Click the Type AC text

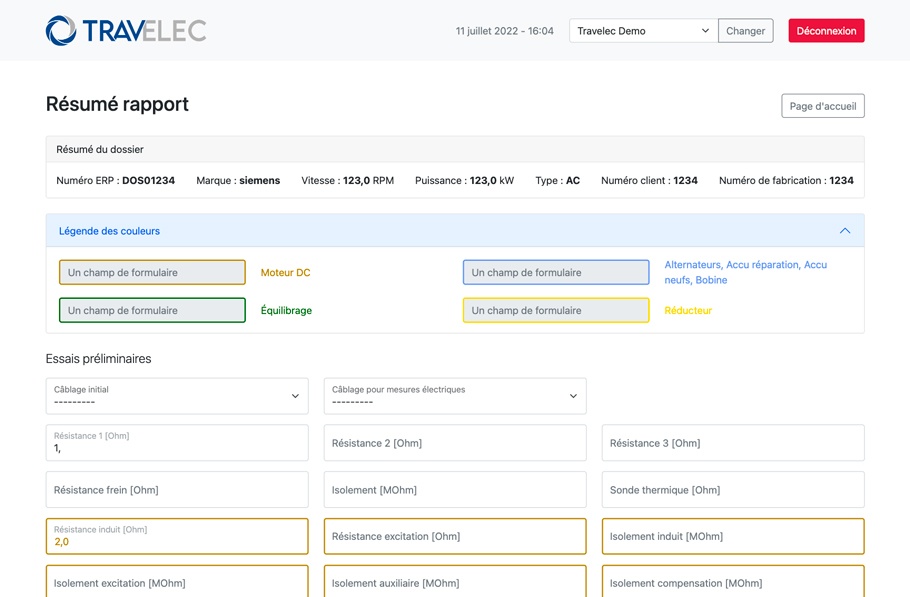tap(558, 180)
